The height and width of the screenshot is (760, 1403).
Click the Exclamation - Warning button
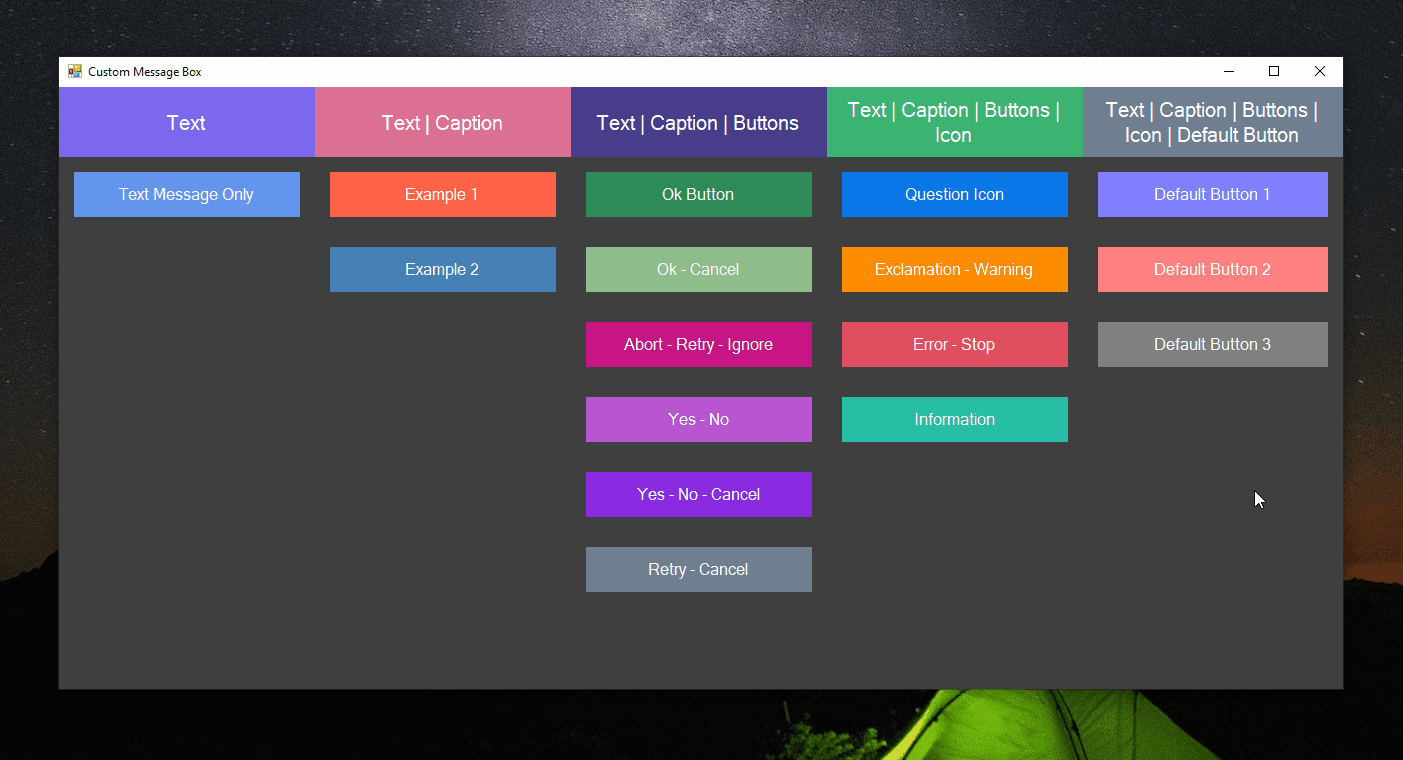[x=954, y=269]
